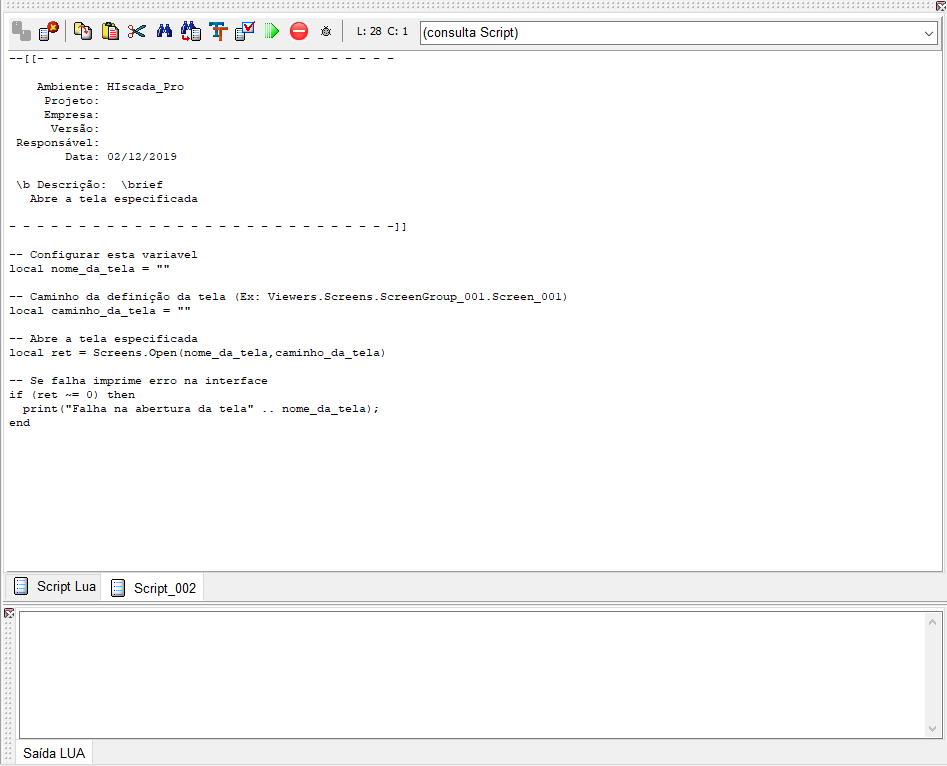Click the 'Ambiente: HIscada_Pro' line
The image size is (947, 766).
tap(110, 87)
